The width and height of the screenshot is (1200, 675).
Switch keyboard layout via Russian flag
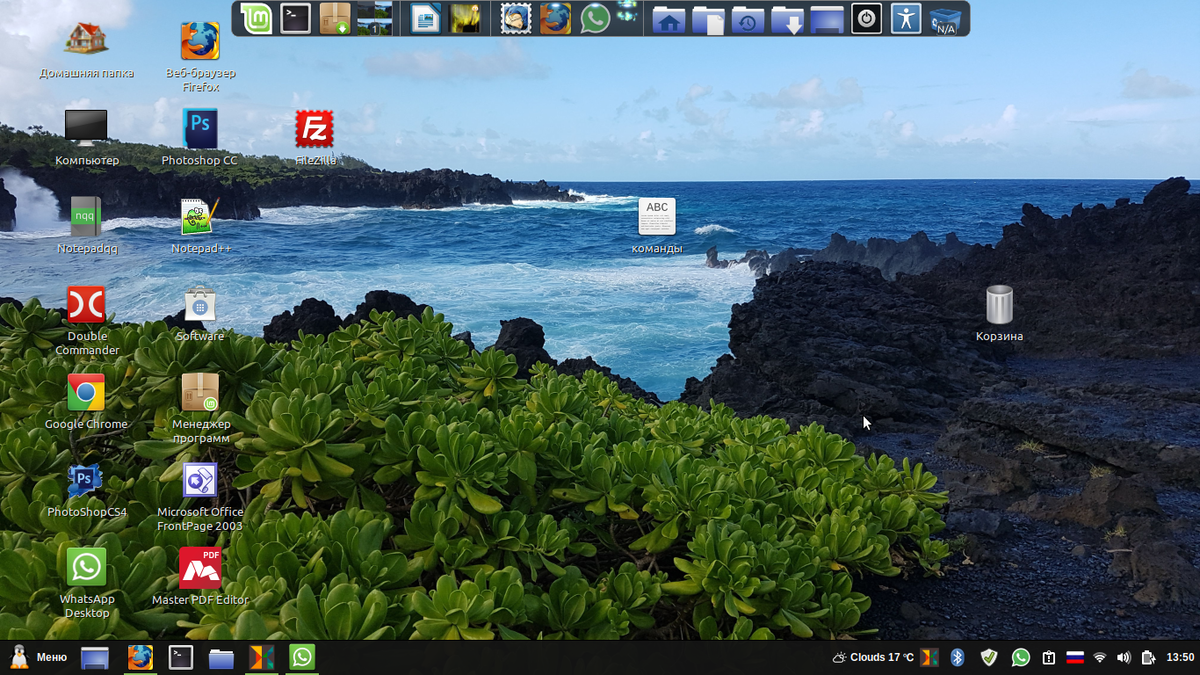[x=1075, y=657]
